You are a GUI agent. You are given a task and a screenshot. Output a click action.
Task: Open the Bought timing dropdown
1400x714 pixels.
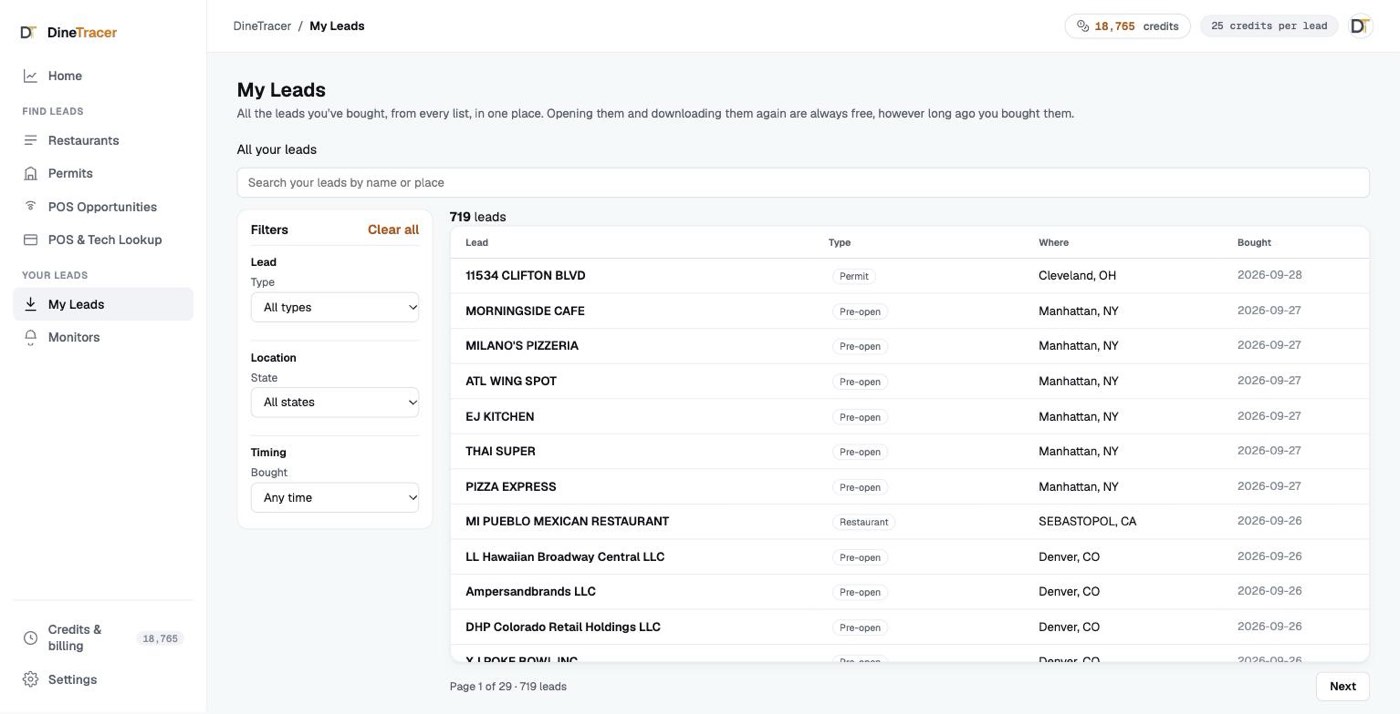click(x=335, y=497)
